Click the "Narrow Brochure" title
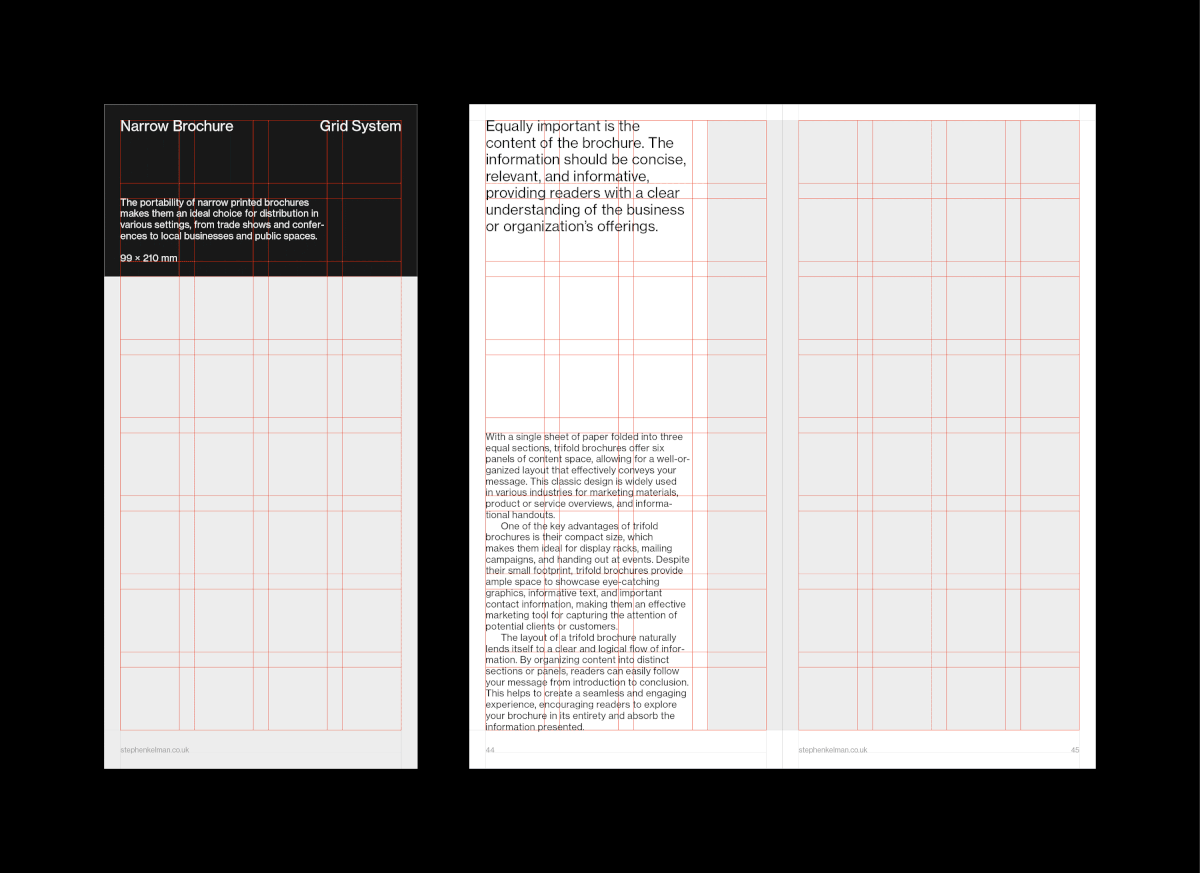 point(176,126)
